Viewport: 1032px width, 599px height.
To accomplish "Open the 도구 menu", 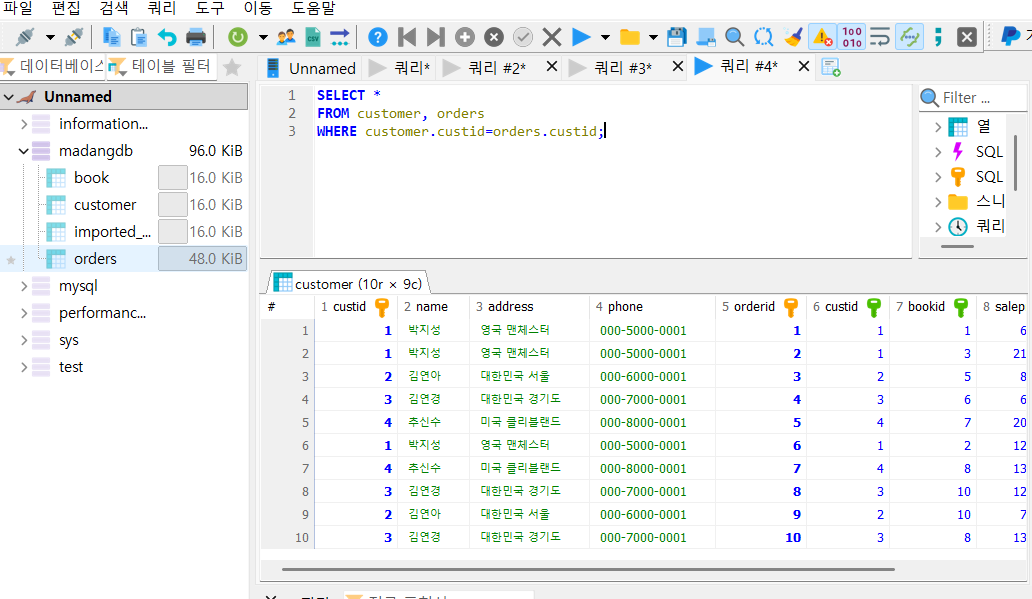I will click(x=210, y=8).
